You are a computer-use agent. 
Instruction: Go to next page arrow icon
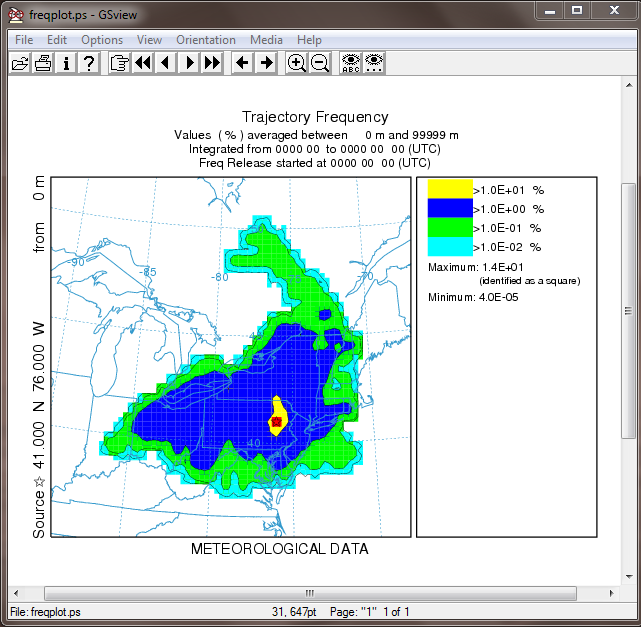pyautogui.click(x=189, y=63)
